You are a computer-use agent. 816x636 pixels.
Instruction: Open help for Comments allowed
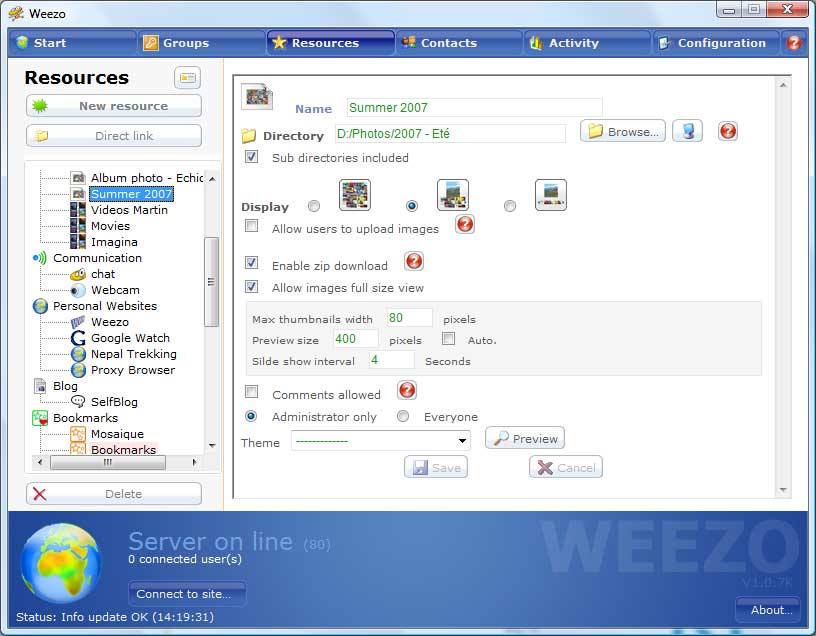[407, 390]
